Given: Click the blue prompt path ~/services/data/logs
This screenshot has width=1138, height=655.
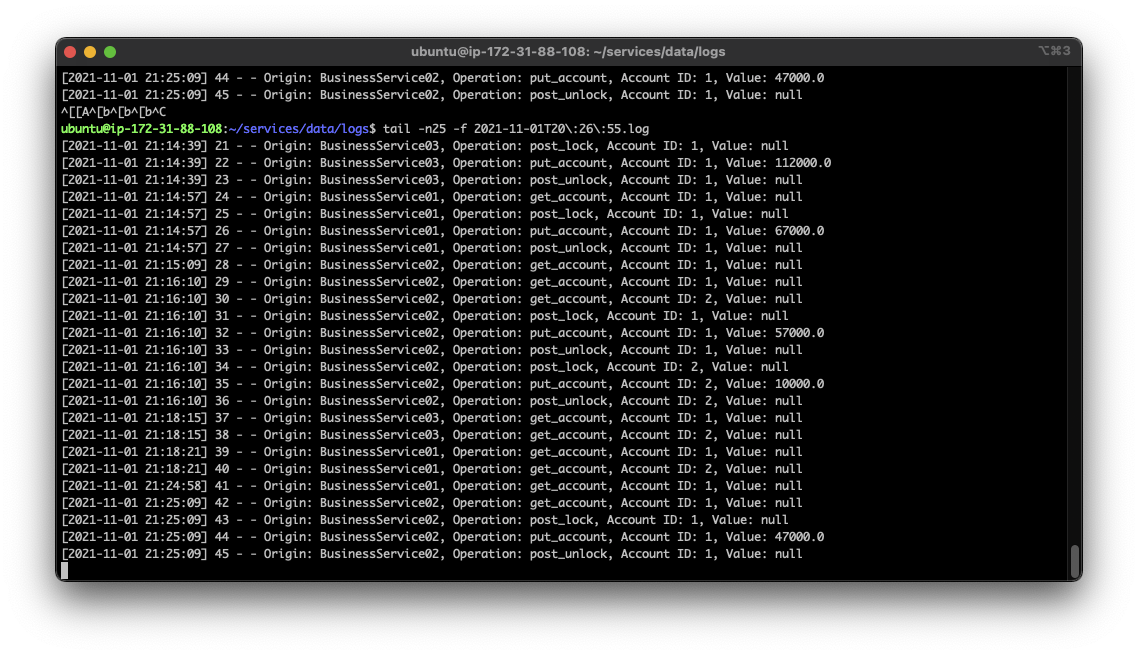Looking at the screenshot, I should [298, 129].
